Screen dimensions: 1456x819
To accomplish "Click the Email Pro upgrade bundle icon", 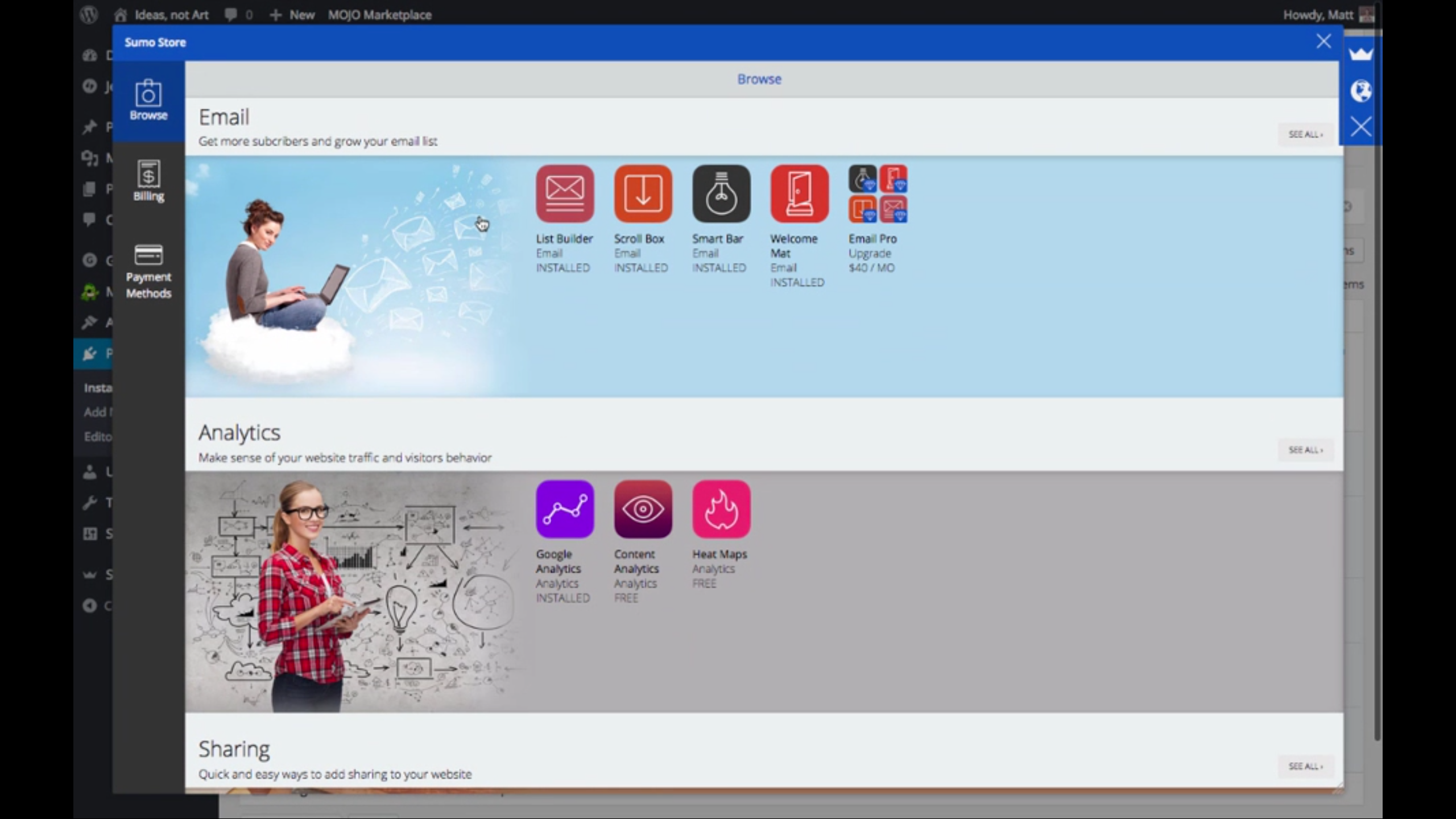I will click(878, 193).
